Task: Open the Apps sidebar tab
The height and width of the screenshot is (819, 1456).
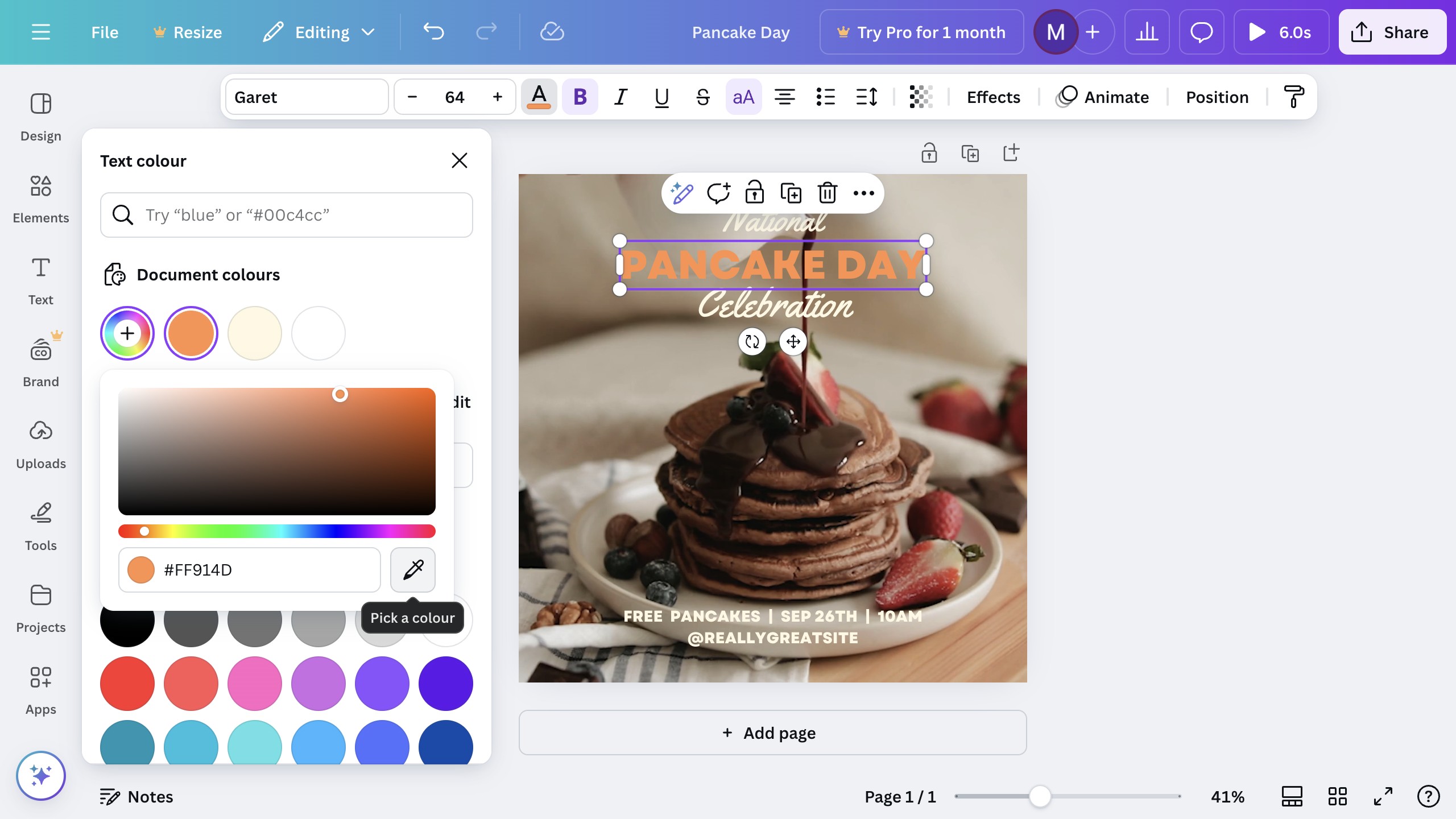Action: 41,691
